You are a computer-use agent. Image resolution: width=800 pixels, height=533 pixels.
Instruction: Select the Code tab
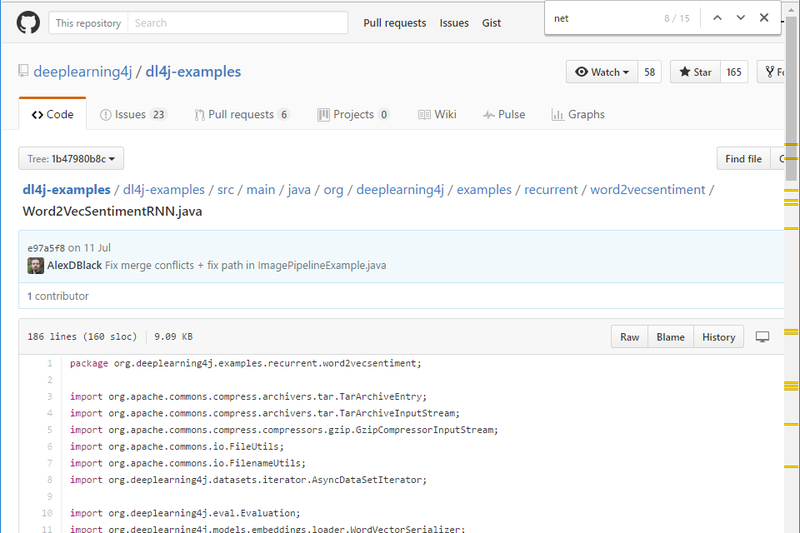coord(53,114)
